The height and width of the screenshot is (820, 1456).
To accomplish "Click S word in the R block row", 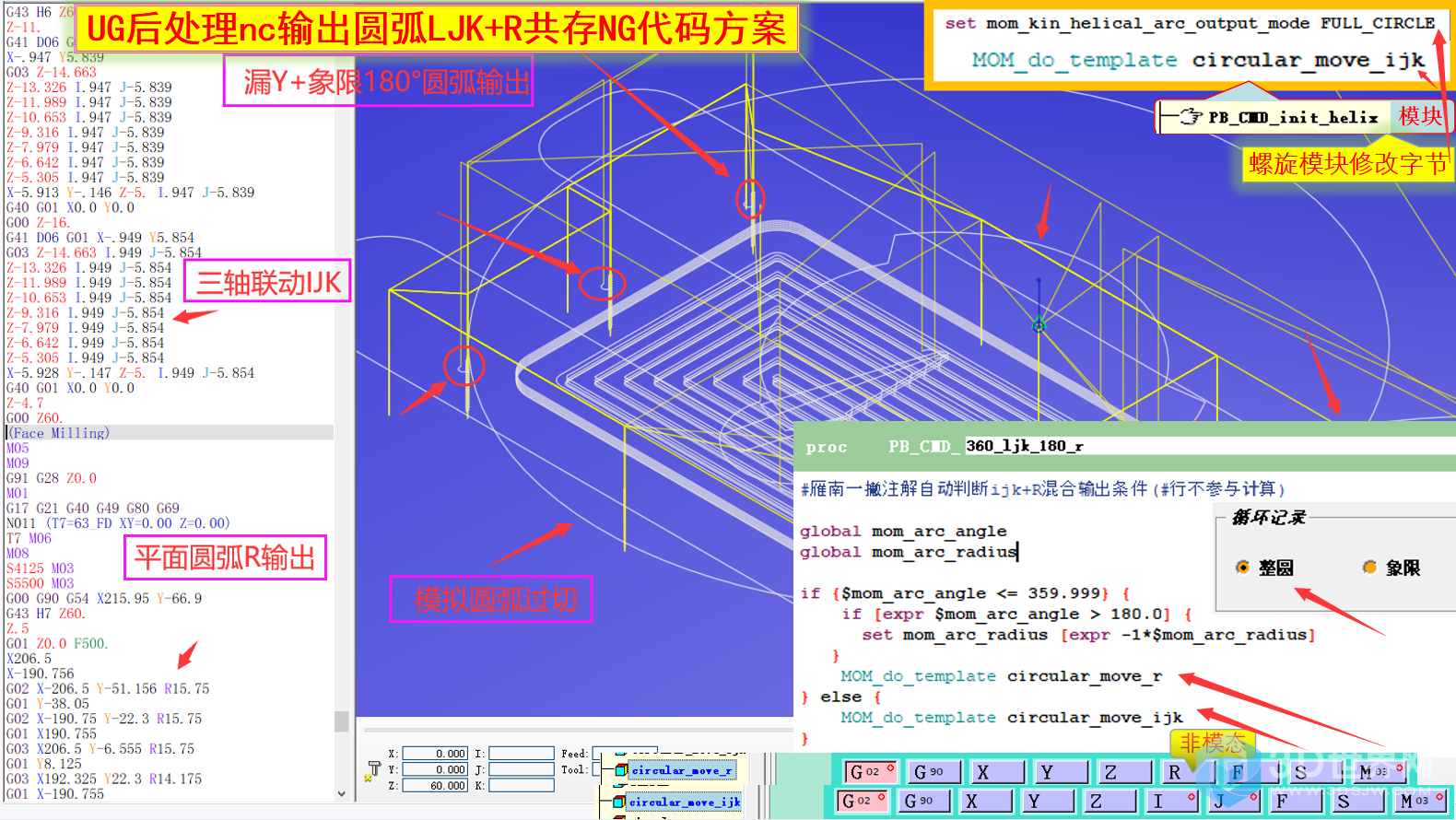I will (x=1315, y=771).
